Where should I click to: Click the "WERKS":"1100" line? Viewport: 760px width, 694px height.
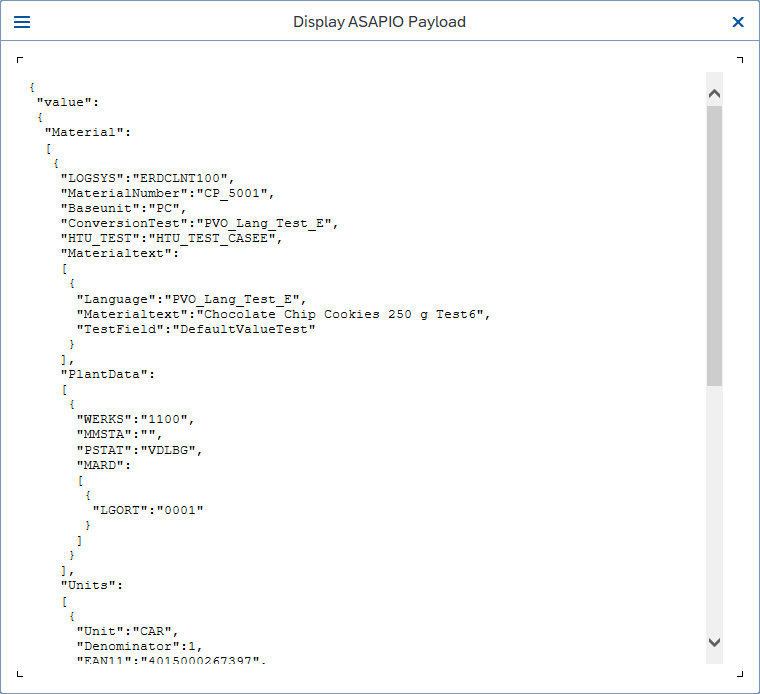click(x=135, y=419)
